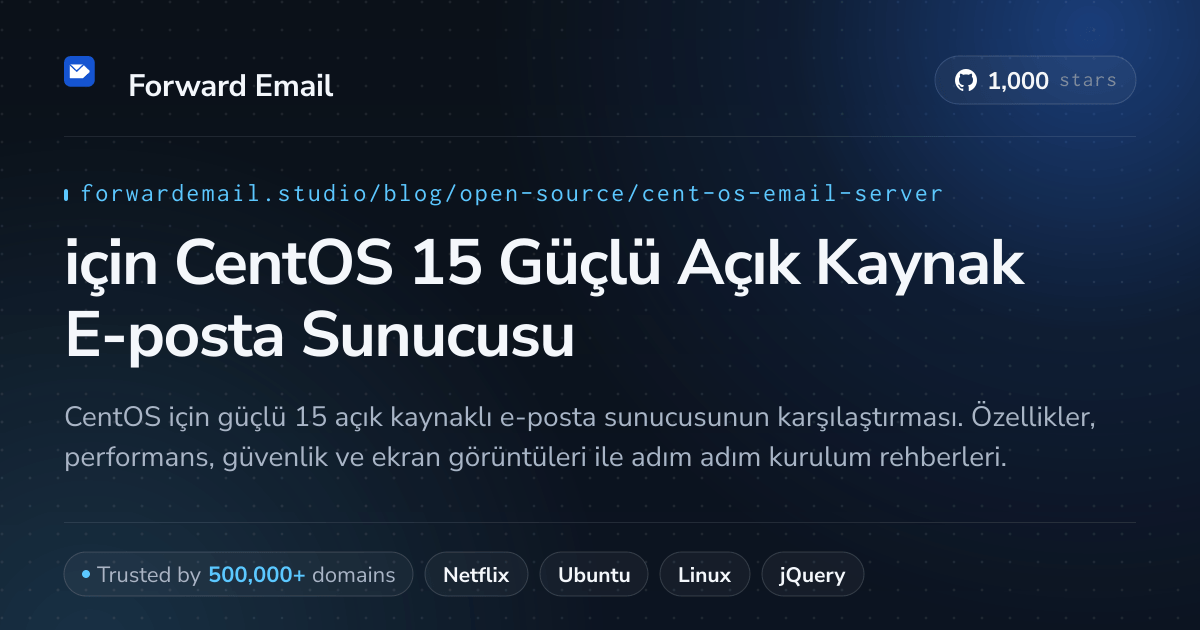Click the GitHub octocat icon
1200x630 pixels.
pos(966,81)
